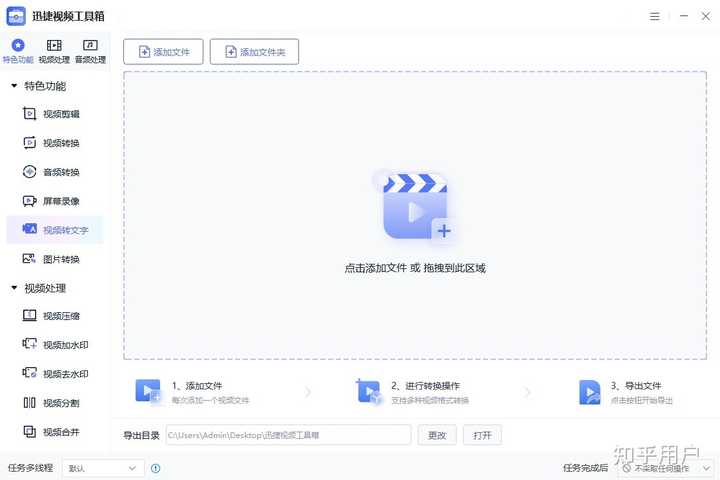720x480 pixels.
Task: Switch to the 音频处理 top tab
Action: [90, 51]
